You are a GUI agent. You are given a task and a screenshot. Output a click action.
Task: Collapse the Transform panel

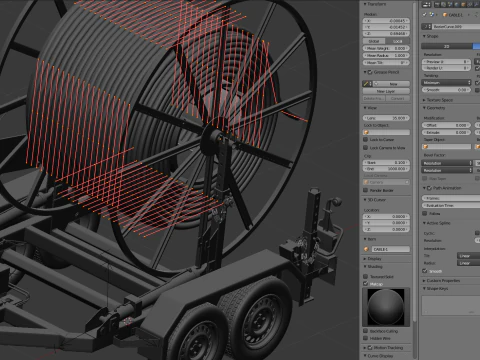pos(365,4)
